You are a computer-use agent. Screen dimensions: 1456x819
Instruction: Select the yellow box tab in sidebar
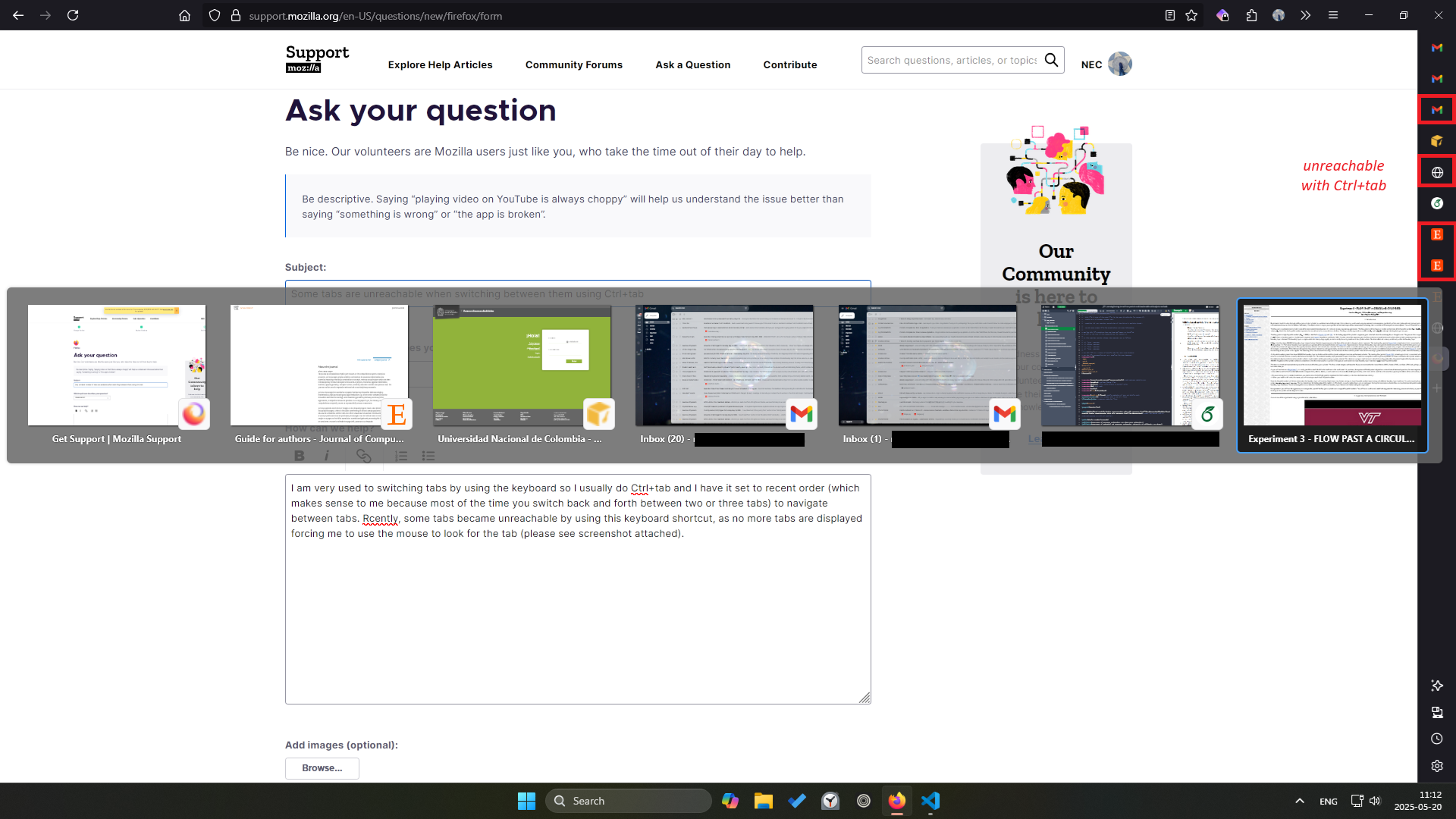(x=1437, y=141)
